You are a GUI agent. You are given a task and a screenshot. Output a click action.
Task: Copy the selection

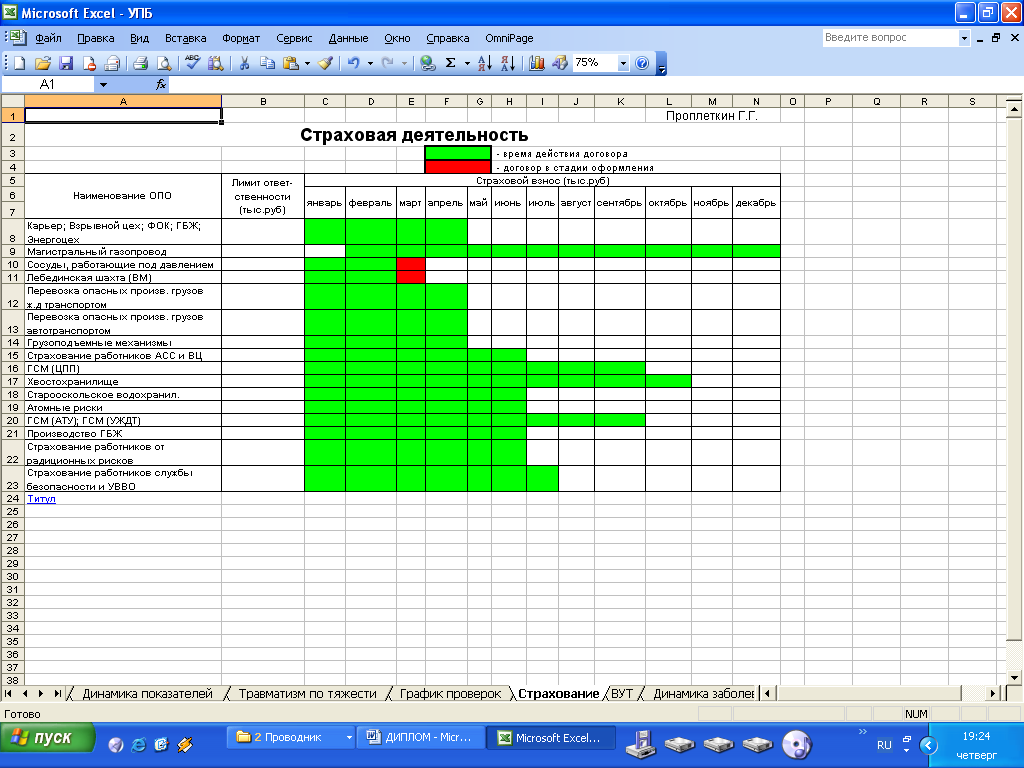(x=267, y=63)
